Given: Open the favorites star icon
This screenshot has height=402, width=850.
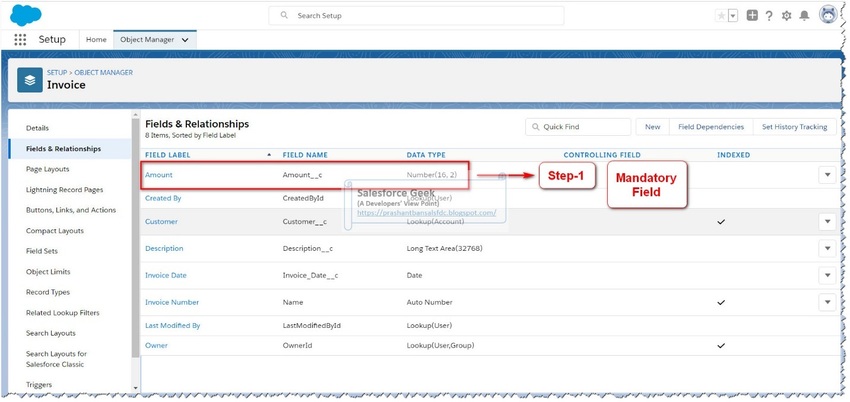Looking at the screenshot, I should (x=721, y=16).
